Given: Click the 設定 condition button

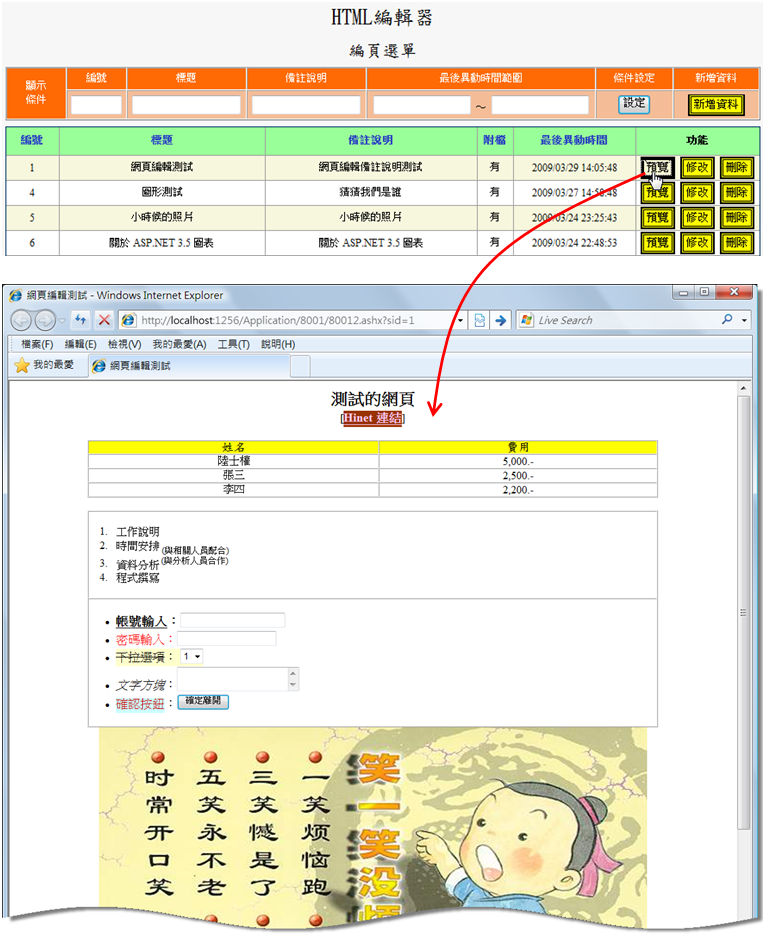Looking at the screenshot, I should [x=634, y=103].
